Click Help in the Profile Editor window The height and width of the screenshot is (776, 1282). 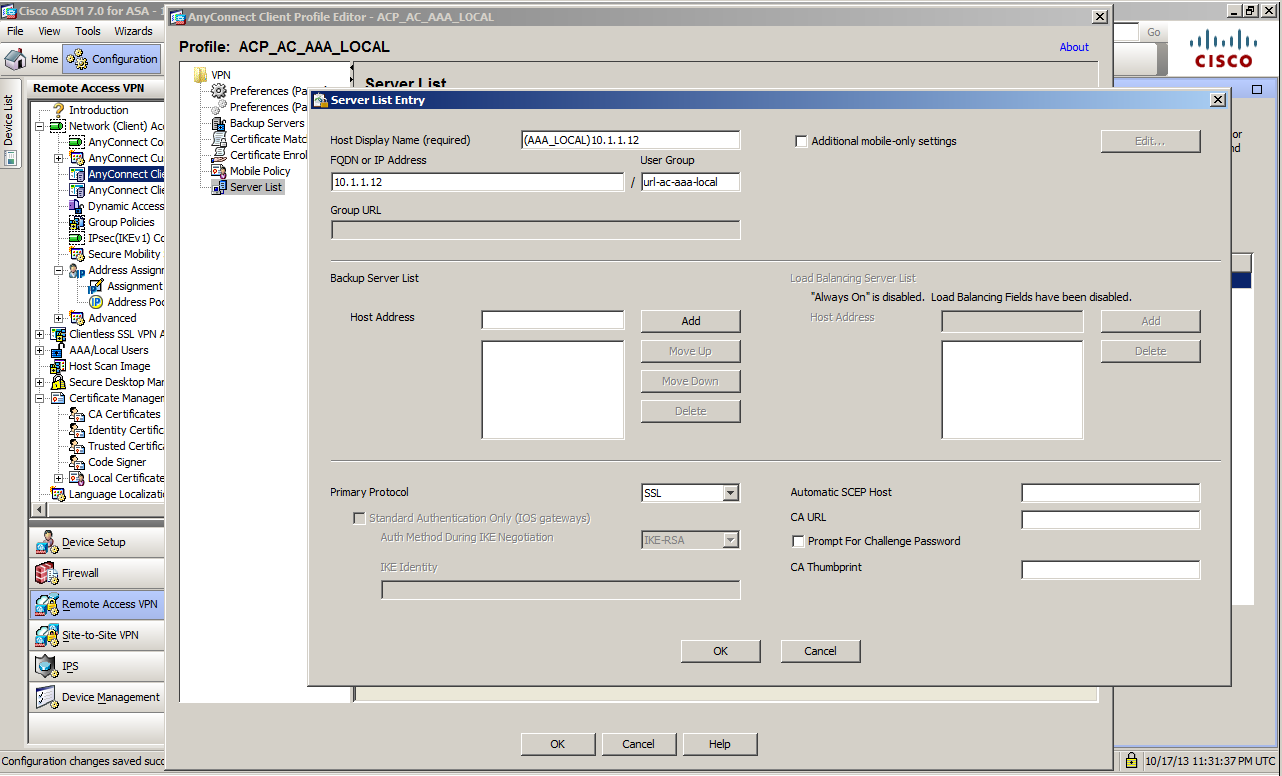[720, 744]
